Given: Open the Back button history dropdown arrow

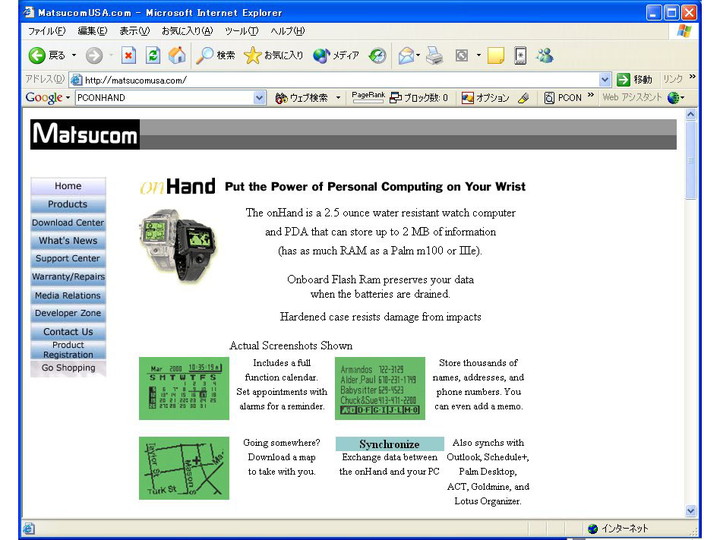Looking at the screenshot, I should click(x=73, y=56).
